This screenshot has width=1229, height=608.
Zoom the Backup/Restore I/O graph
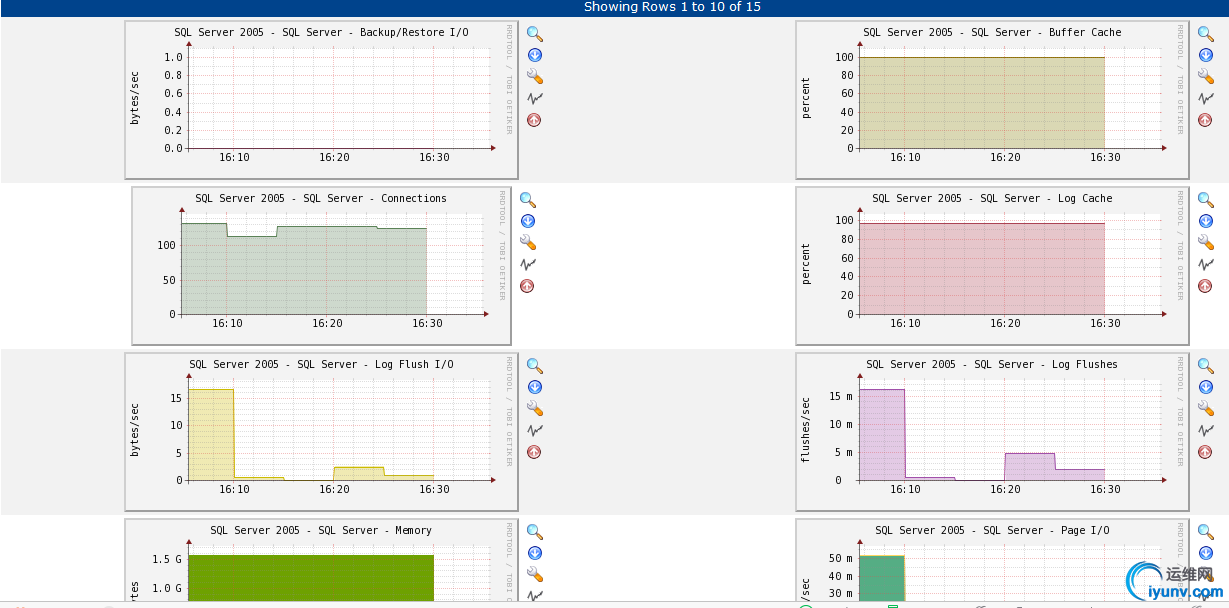point(535,34)
